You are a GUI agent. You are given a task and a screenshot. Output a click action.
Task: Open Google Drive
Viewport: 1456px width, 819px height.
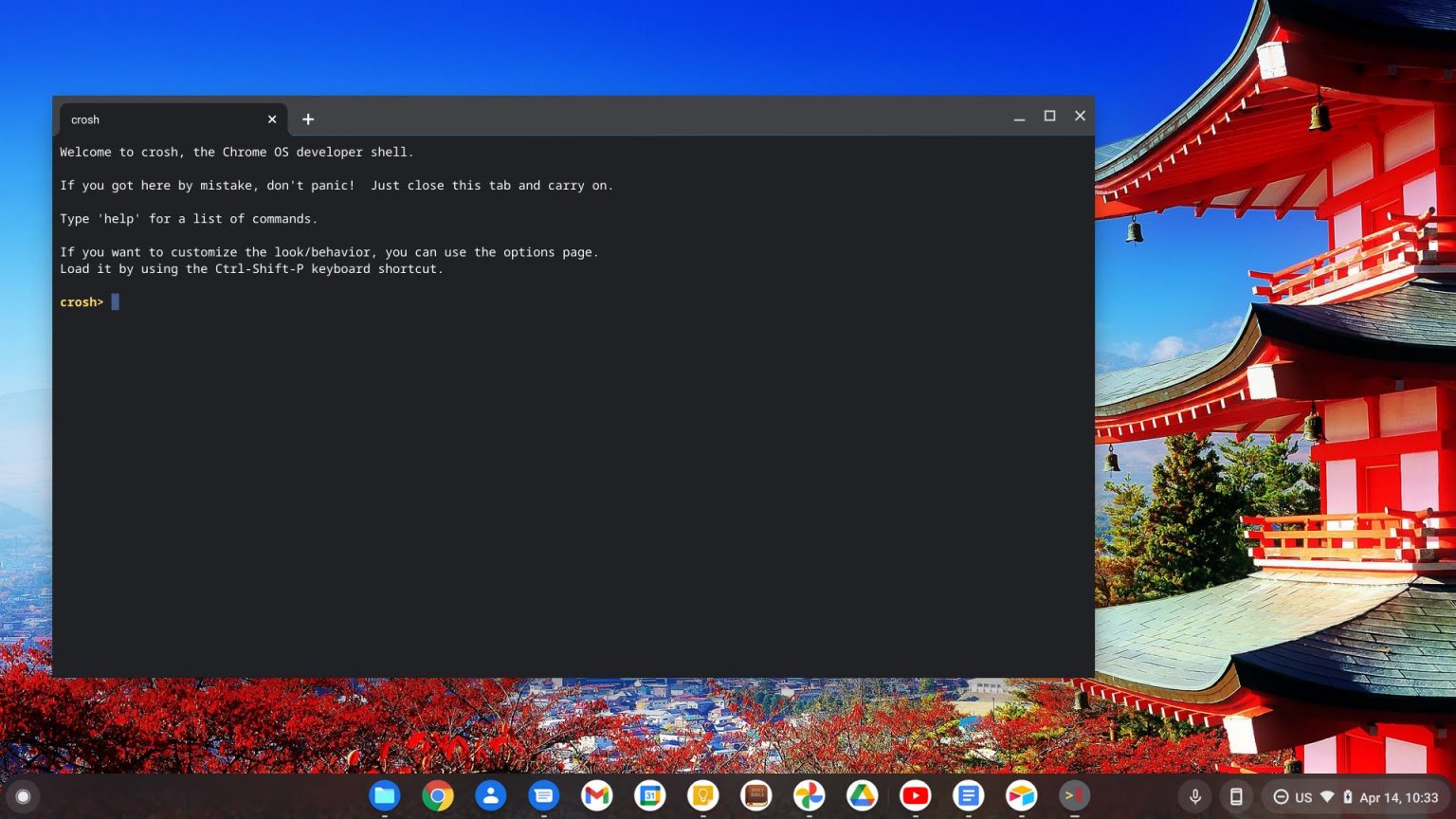(862, 795)
